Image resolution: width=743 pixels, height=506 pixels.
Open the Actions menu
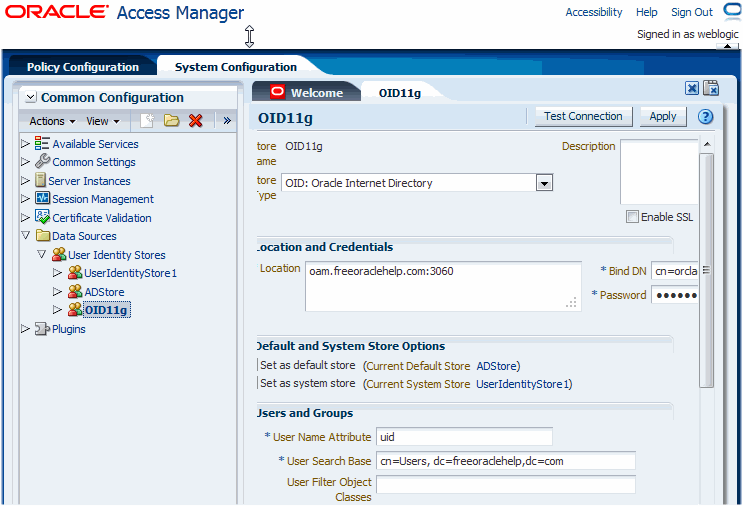point(52,121)
